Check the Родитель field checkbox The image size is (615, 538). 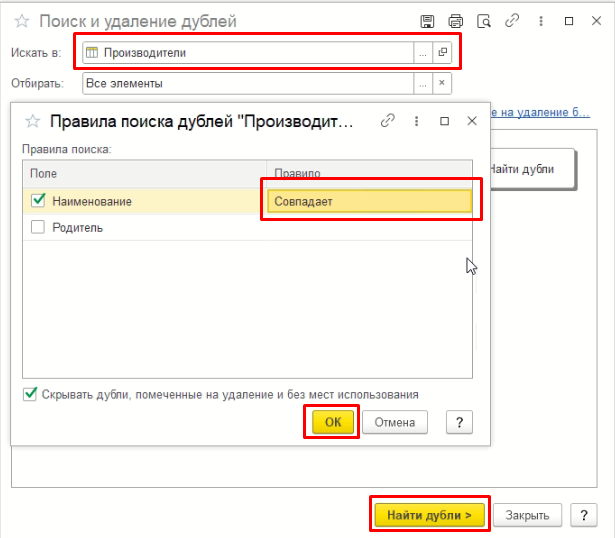38,227
